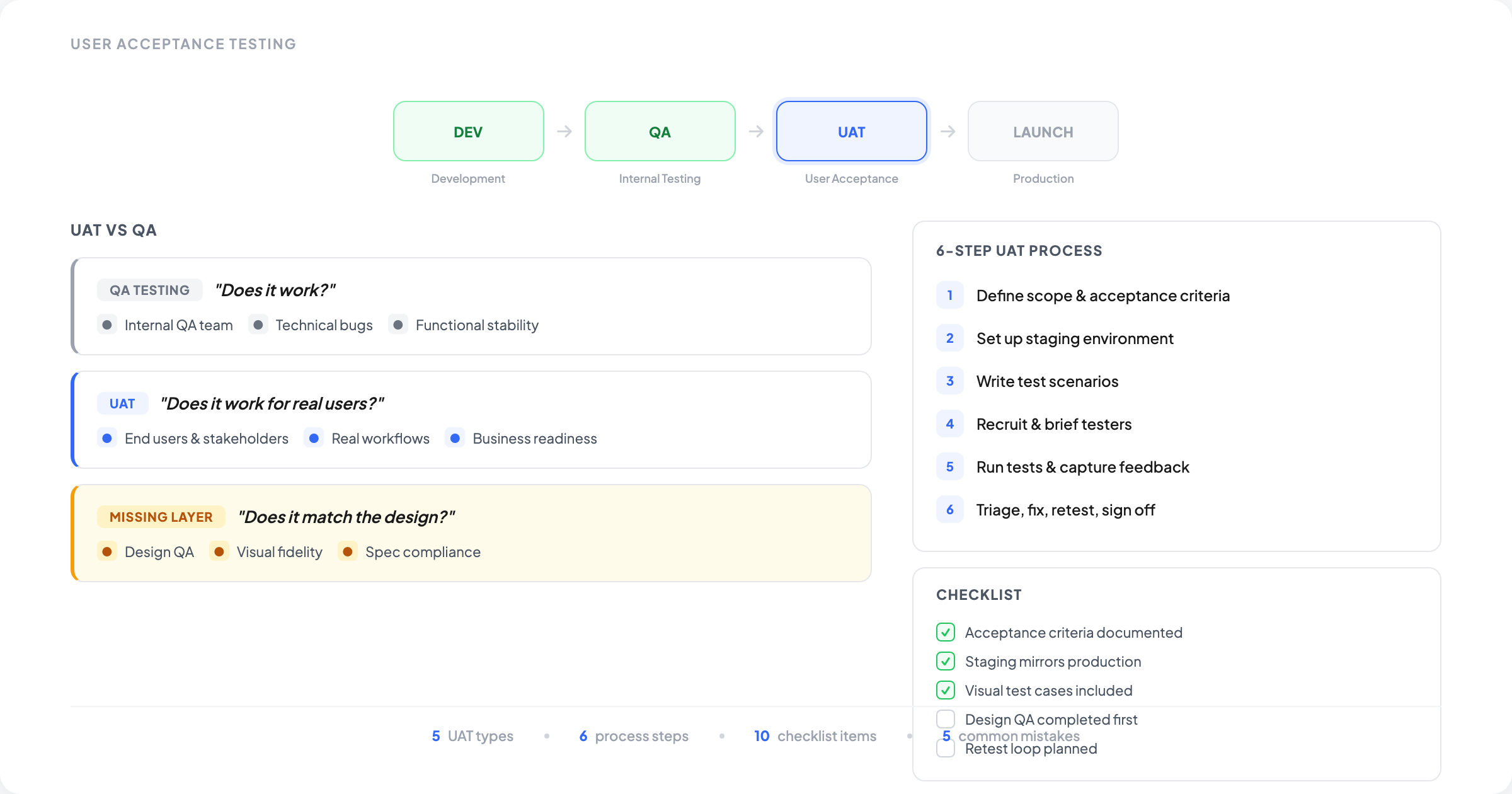Image resolution: width=1512 pixels, height=794 pixels.
Task: Click the QA TESTING badge
Action: point(149,290)
